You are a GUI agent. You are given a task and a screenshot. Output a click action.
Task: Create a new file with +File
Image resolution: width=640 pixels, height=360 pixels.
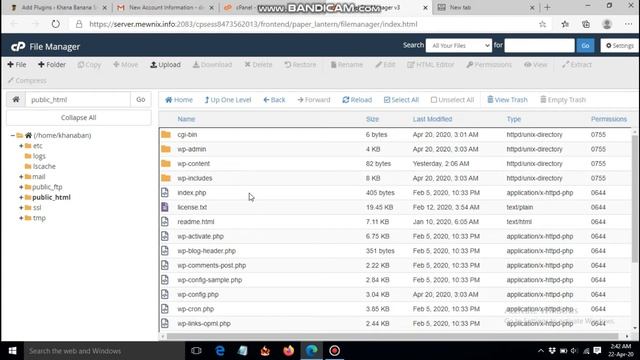pos(17,64)
